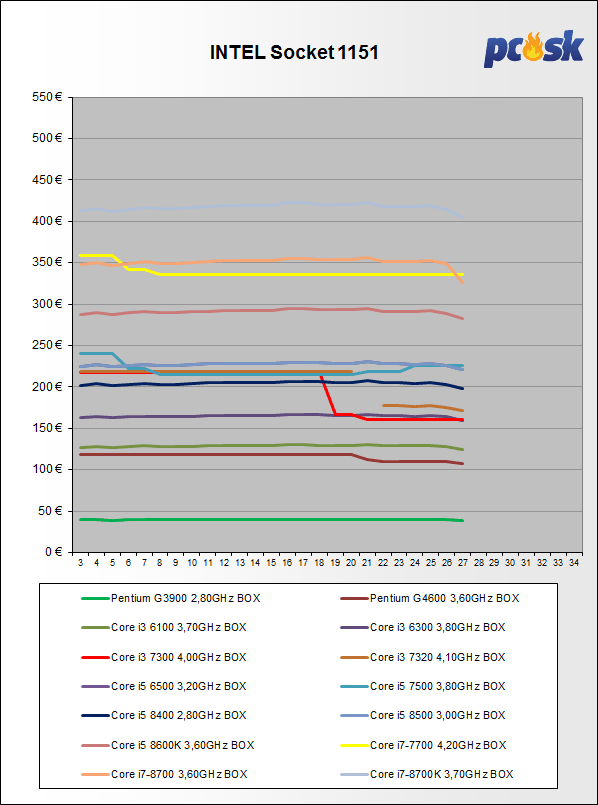Click the chart title INTEL Socket 1151
598x805 pixels.
294,53
